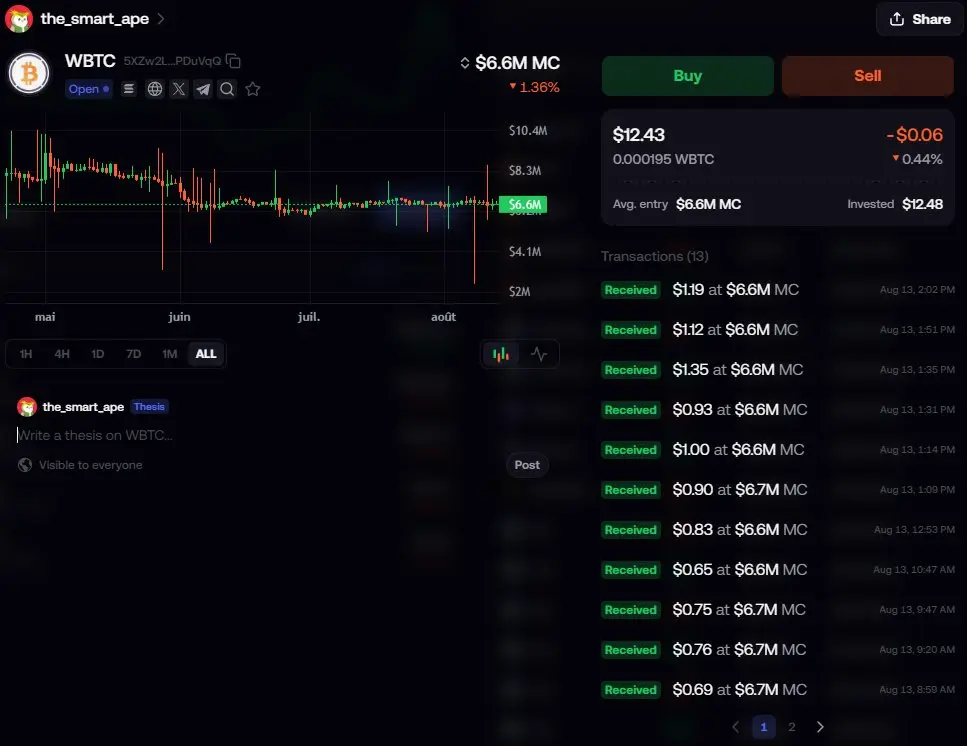The width and height of the screenshot is (967, 746).
Task: Open the Received $0.69 at $6.7M MC transaction
Action: click(778, 690)
